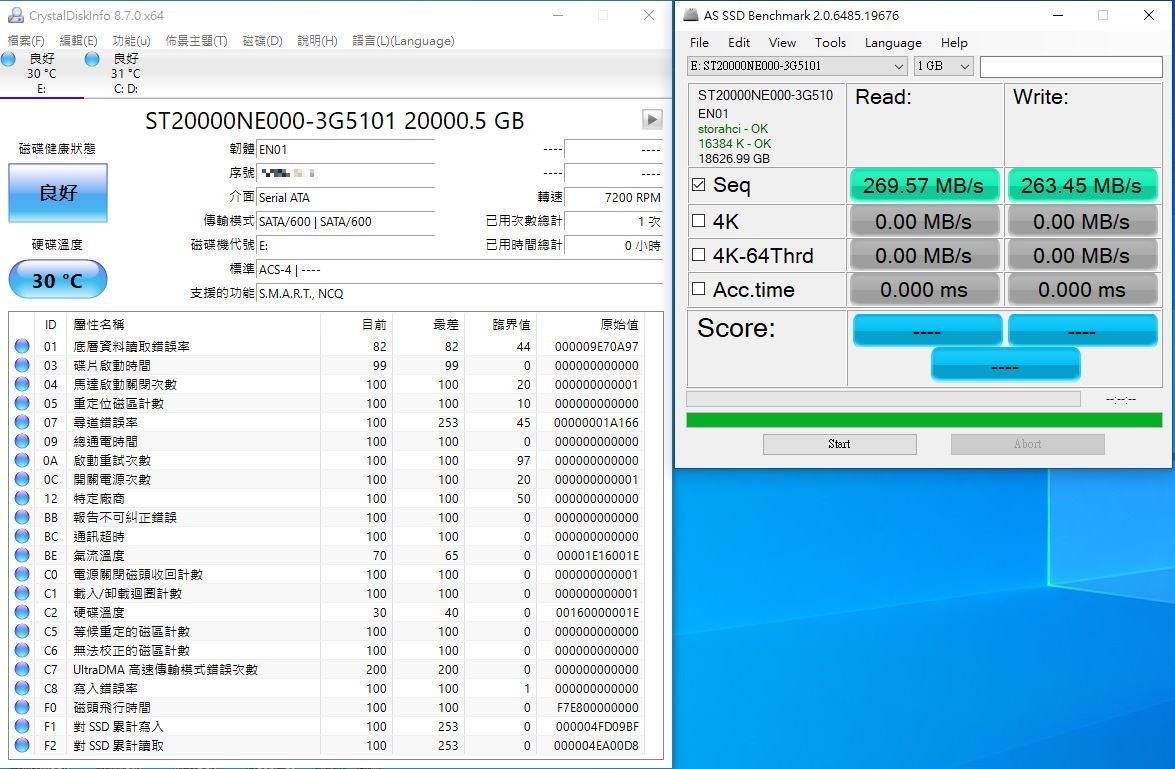
Task: Click status orb for attribute 12 row
Action: (x=22, y=498)
